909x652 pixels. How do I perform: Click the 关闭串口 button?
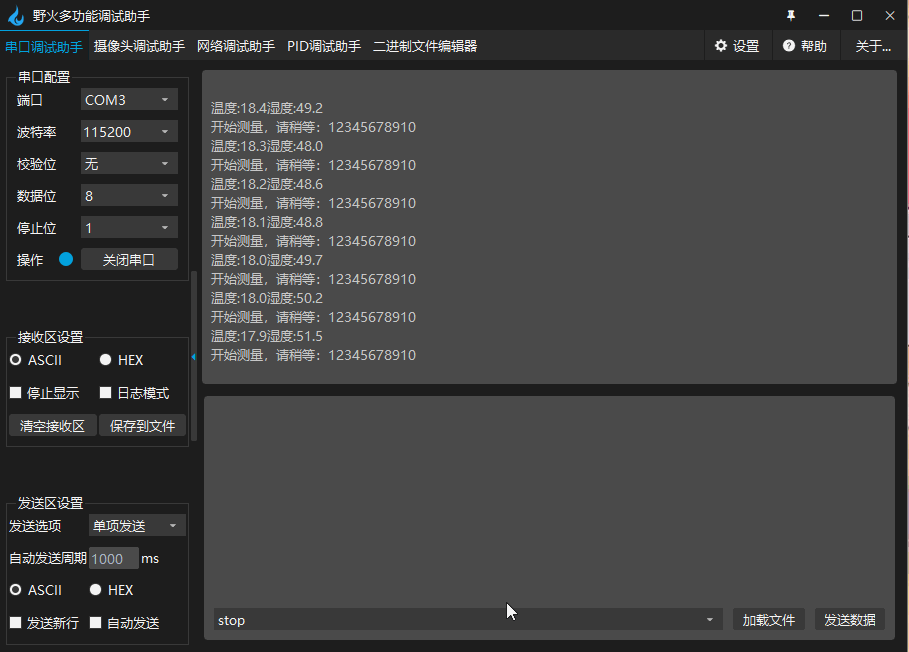pyautogui.click(x=129, y=259)
